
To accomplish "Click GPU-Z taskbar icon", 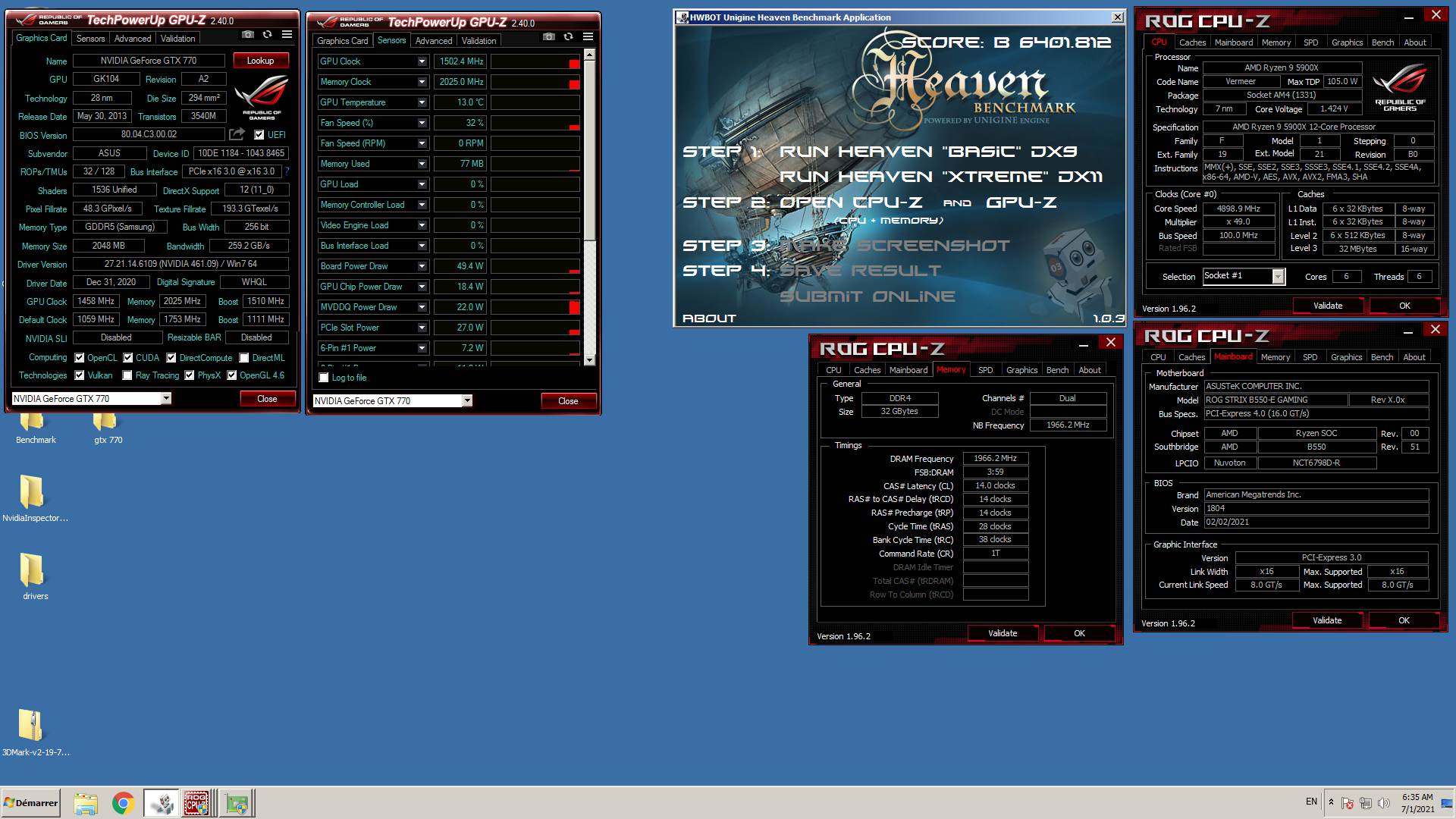I will (x=237, y=803).
